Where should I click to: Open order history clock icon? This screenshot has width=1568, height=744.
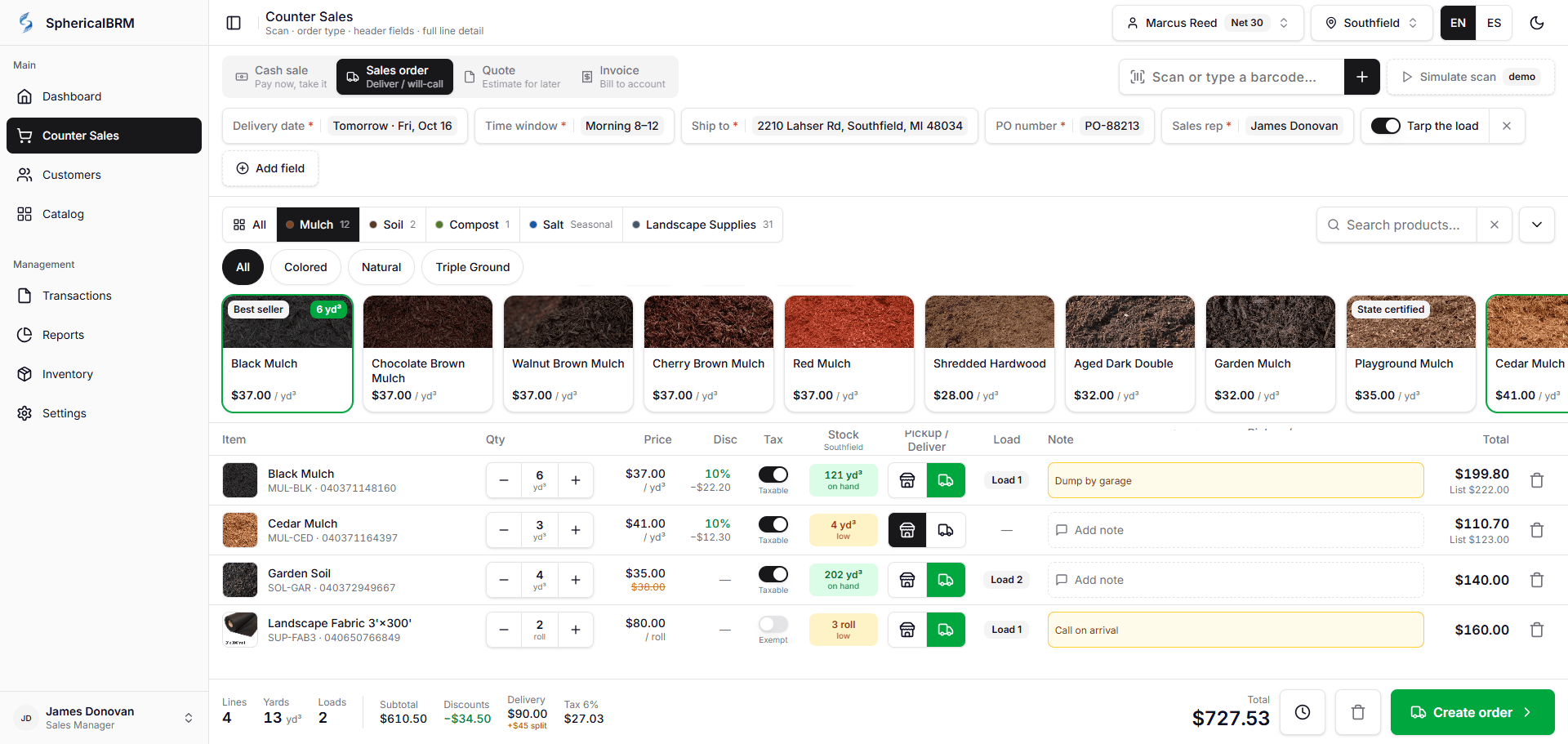(x=1303, y=712)
